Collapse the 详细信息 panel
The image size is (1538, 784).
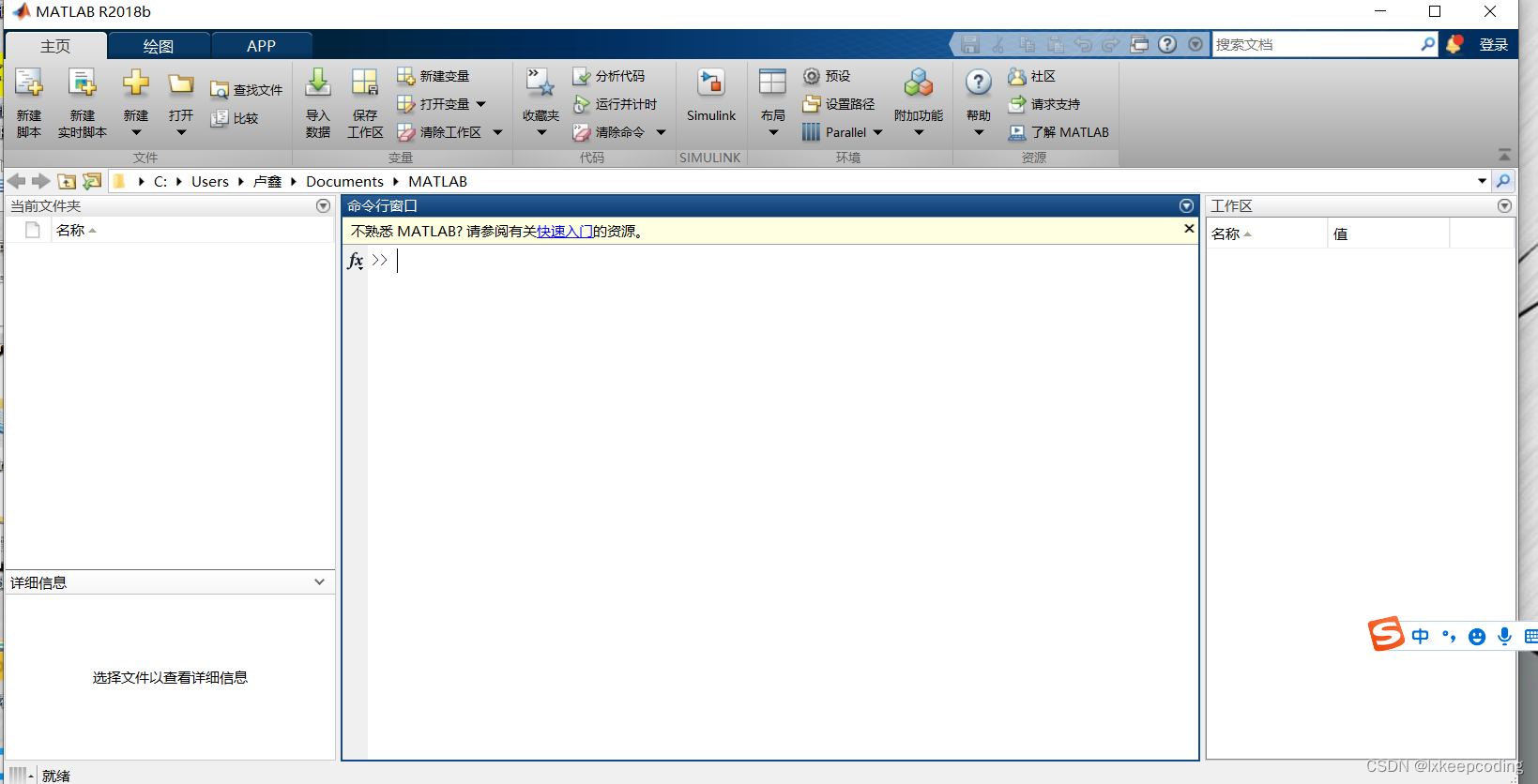point(319,582)
